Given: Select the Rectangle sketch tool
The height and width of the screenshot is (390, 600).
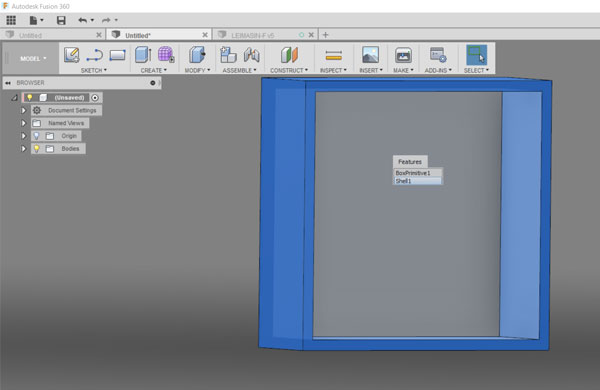Looking at the screenshot, I should pyautogui.click(x=117, y=55).
